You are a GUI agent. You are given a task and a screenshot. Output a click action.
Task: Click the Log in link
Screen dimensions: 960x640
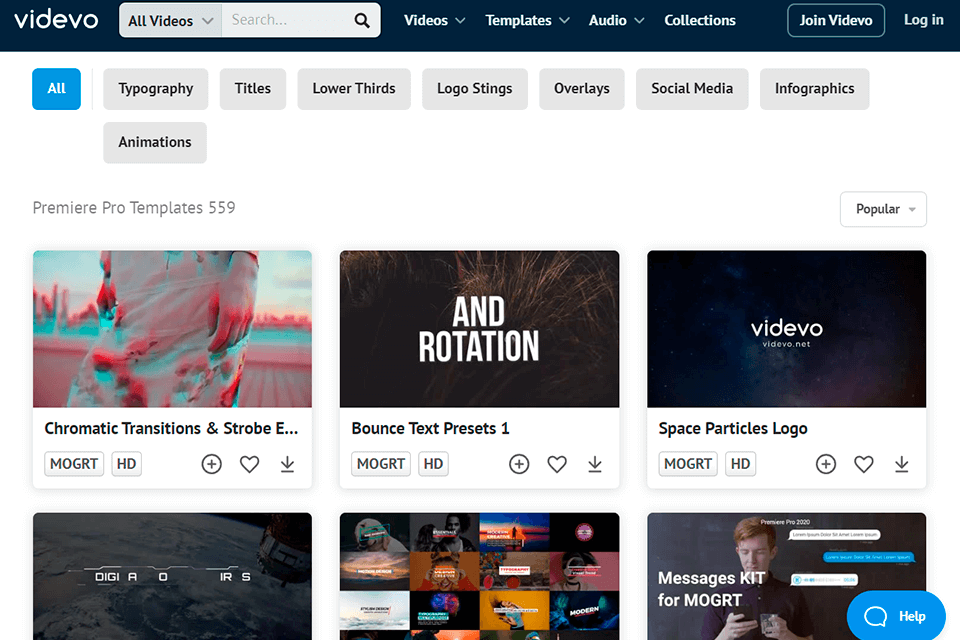coord(923,20)
